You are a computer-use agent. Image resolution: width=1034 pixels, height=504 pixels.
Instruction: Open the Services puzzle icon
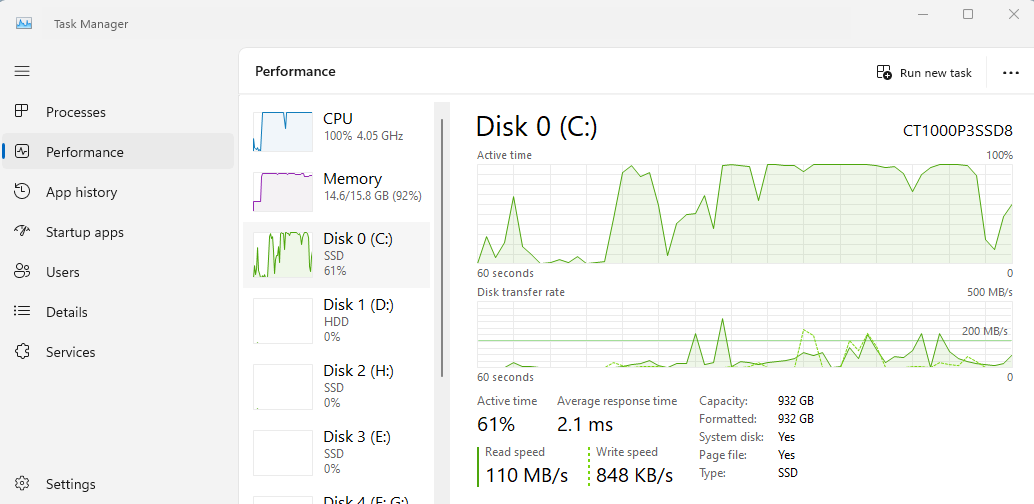(22, 352)
